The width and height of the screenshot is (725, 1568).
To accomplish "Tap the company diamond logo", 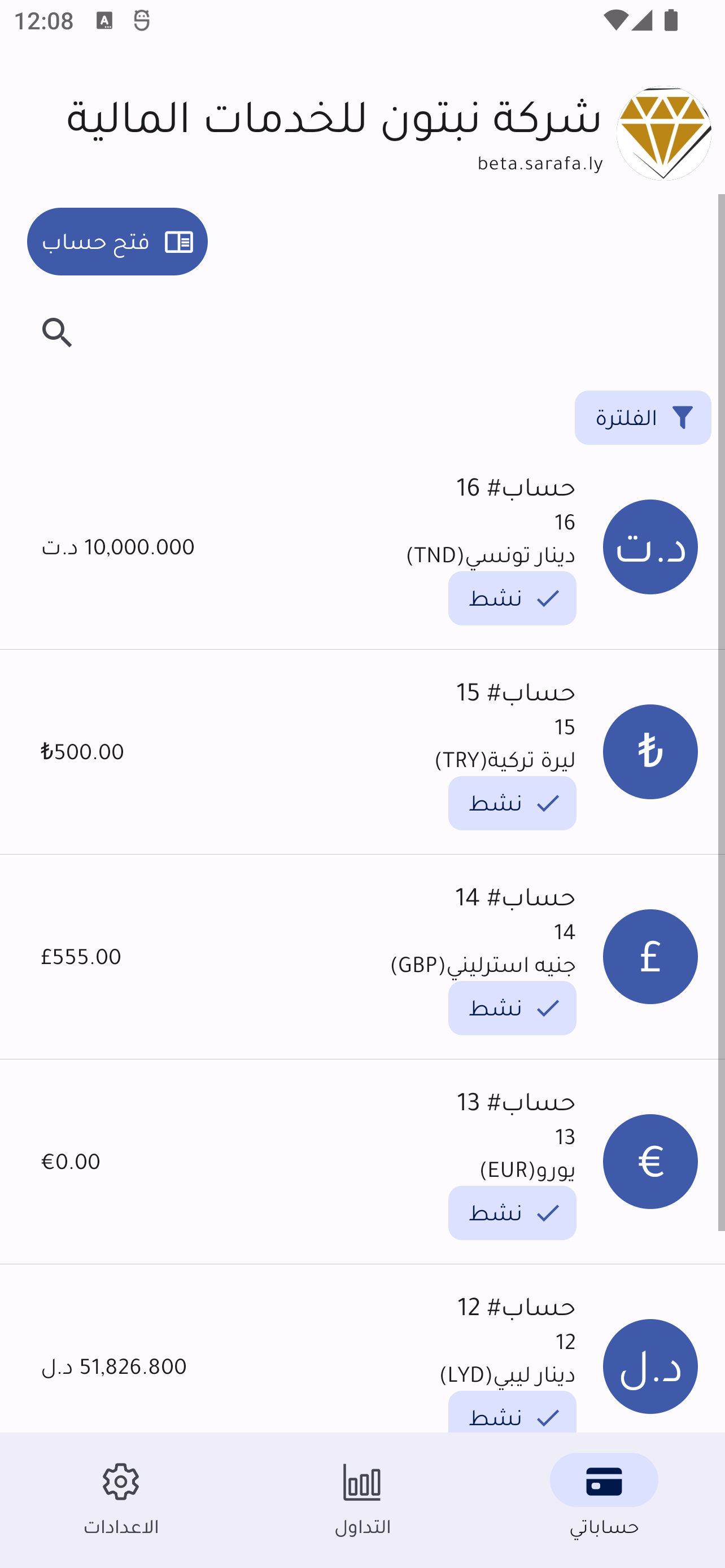I will (x=663, y=133).
